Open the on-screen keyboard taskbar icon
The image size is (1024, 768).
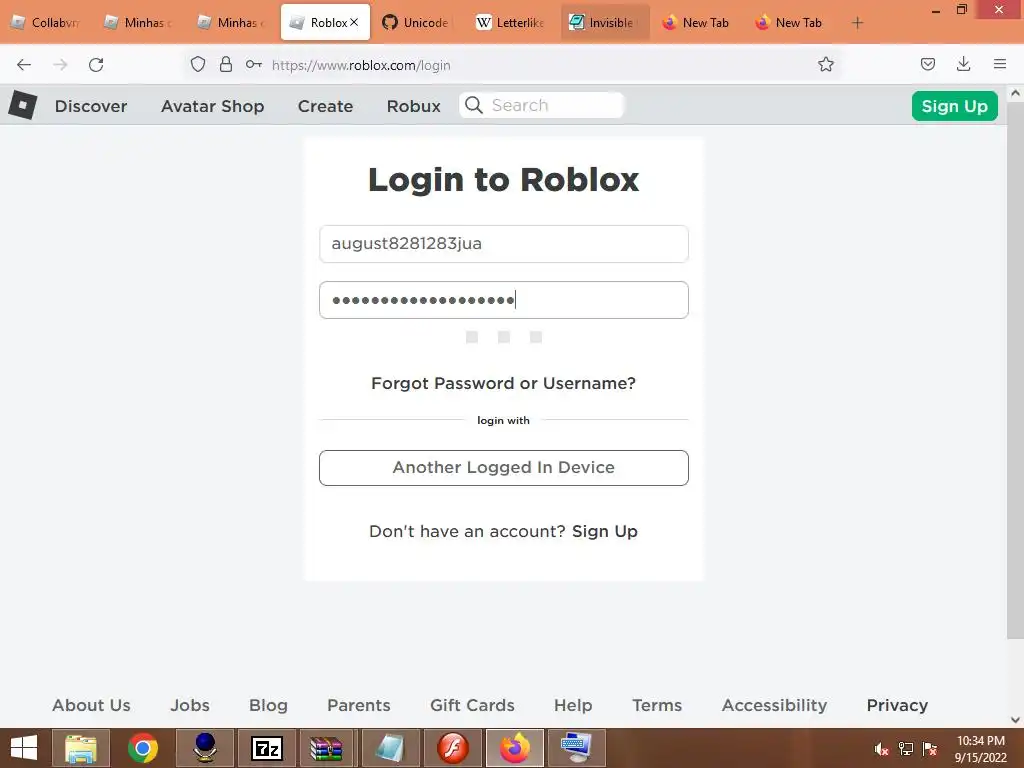click(576, 748)
